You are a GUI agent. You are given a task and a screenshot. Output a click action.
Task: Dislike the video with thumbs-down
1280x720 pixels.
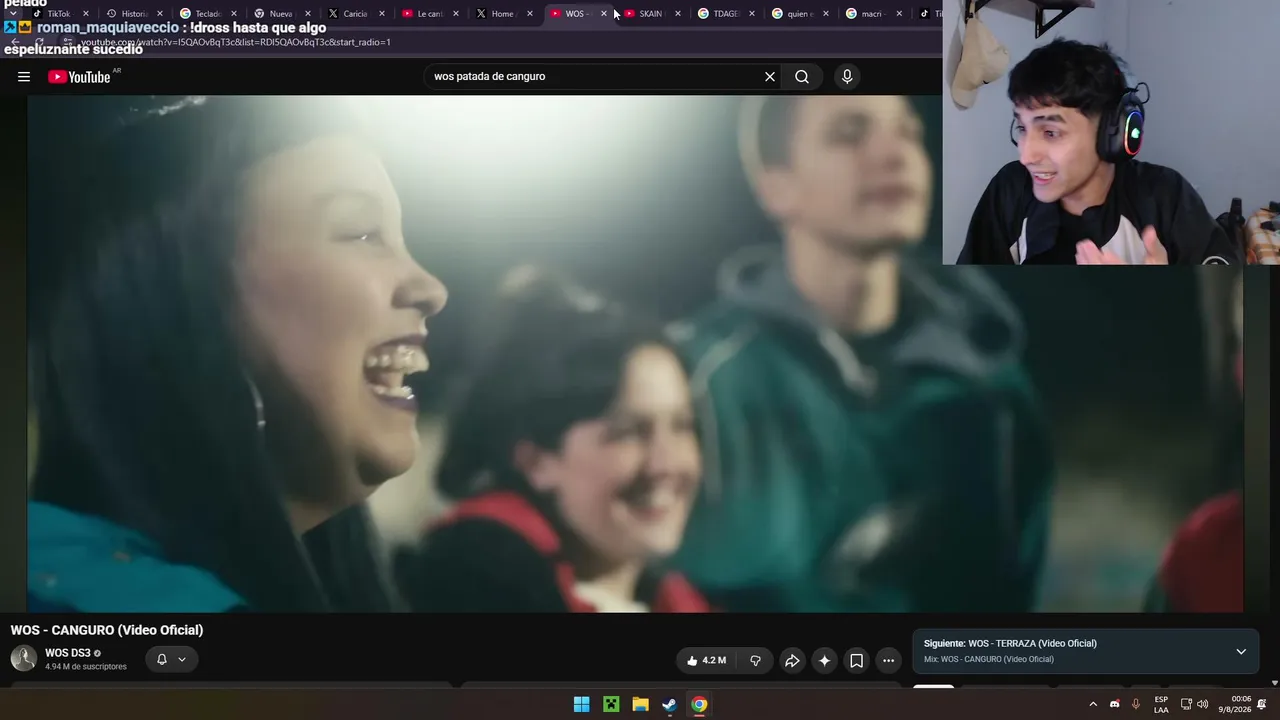tap(755, 660)
